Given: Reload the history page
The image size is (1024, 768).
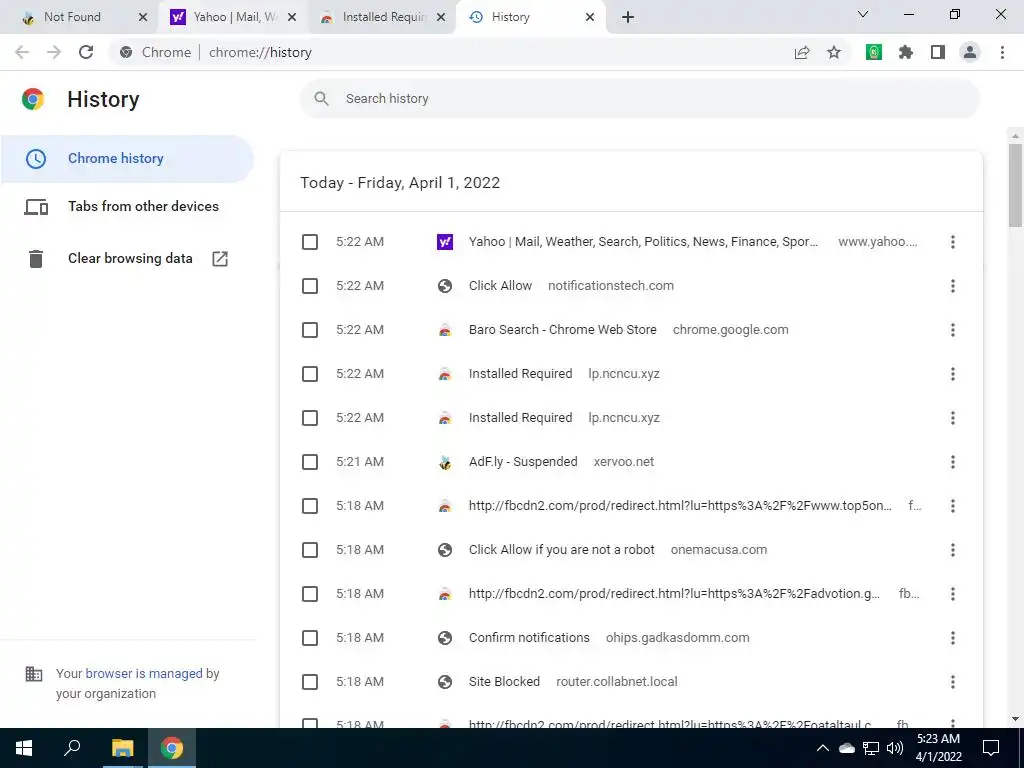Looking at the screenshot, I should click(86, 52).
